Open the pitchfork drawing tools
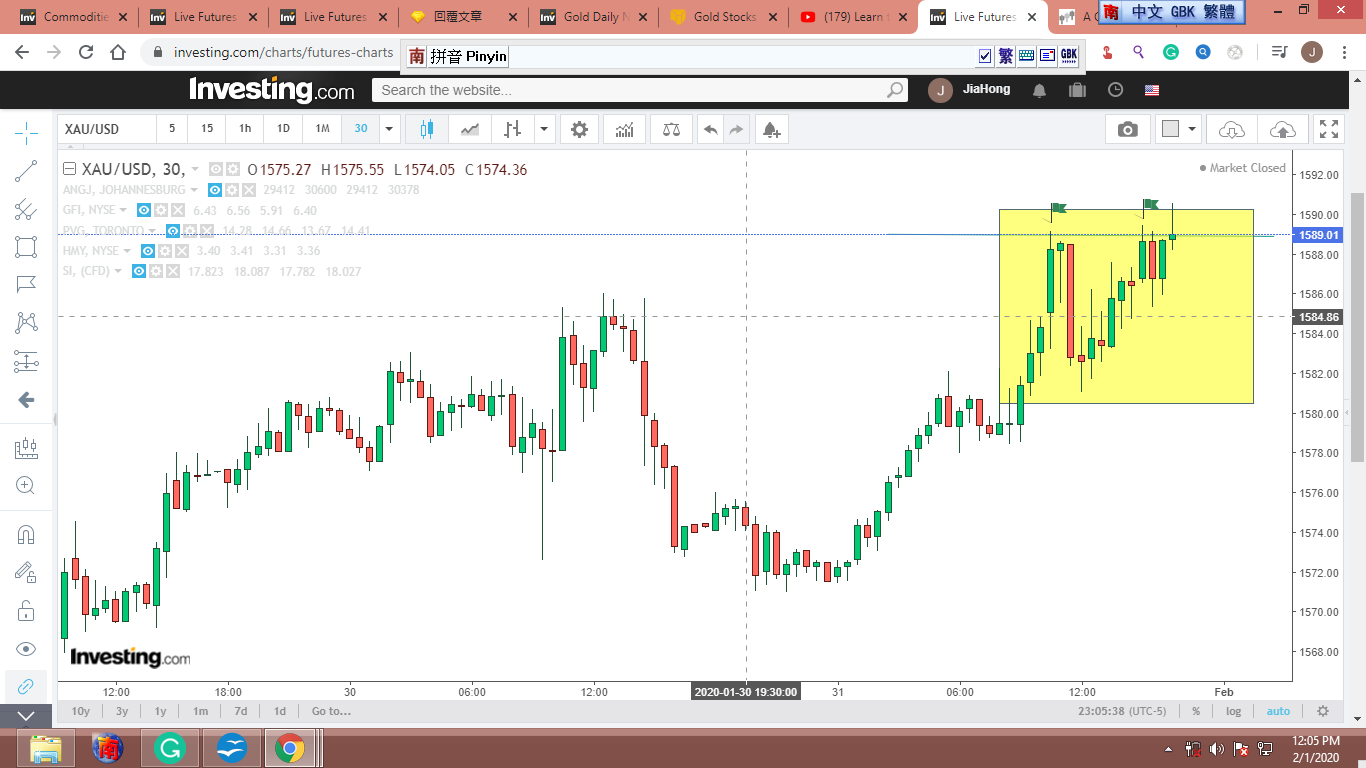The image size is (1366, 768). (26, 209)
